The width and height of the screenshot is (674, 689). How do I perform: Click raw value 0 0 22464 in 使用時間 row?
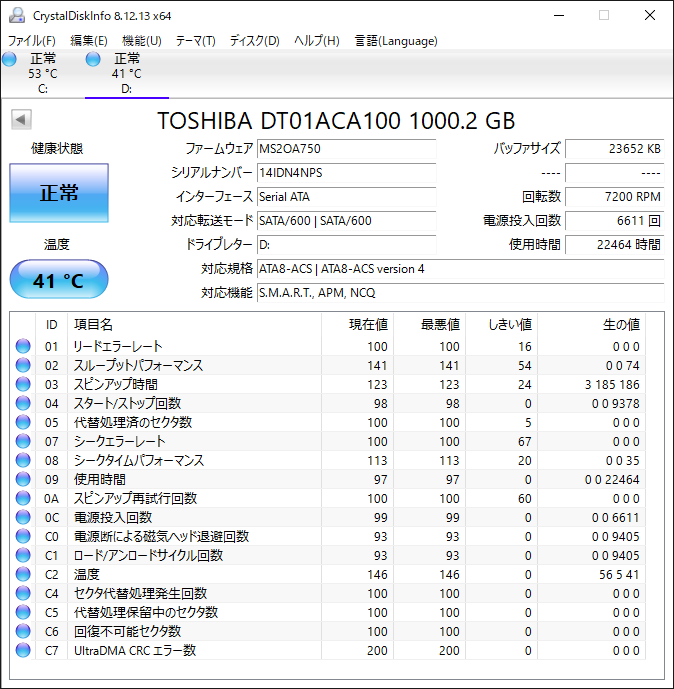(x=612, y=479)
